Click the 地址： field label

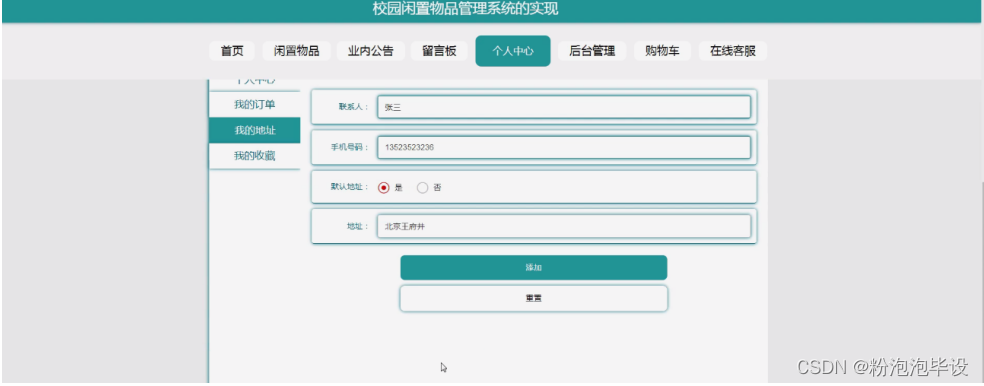point(358,227)
